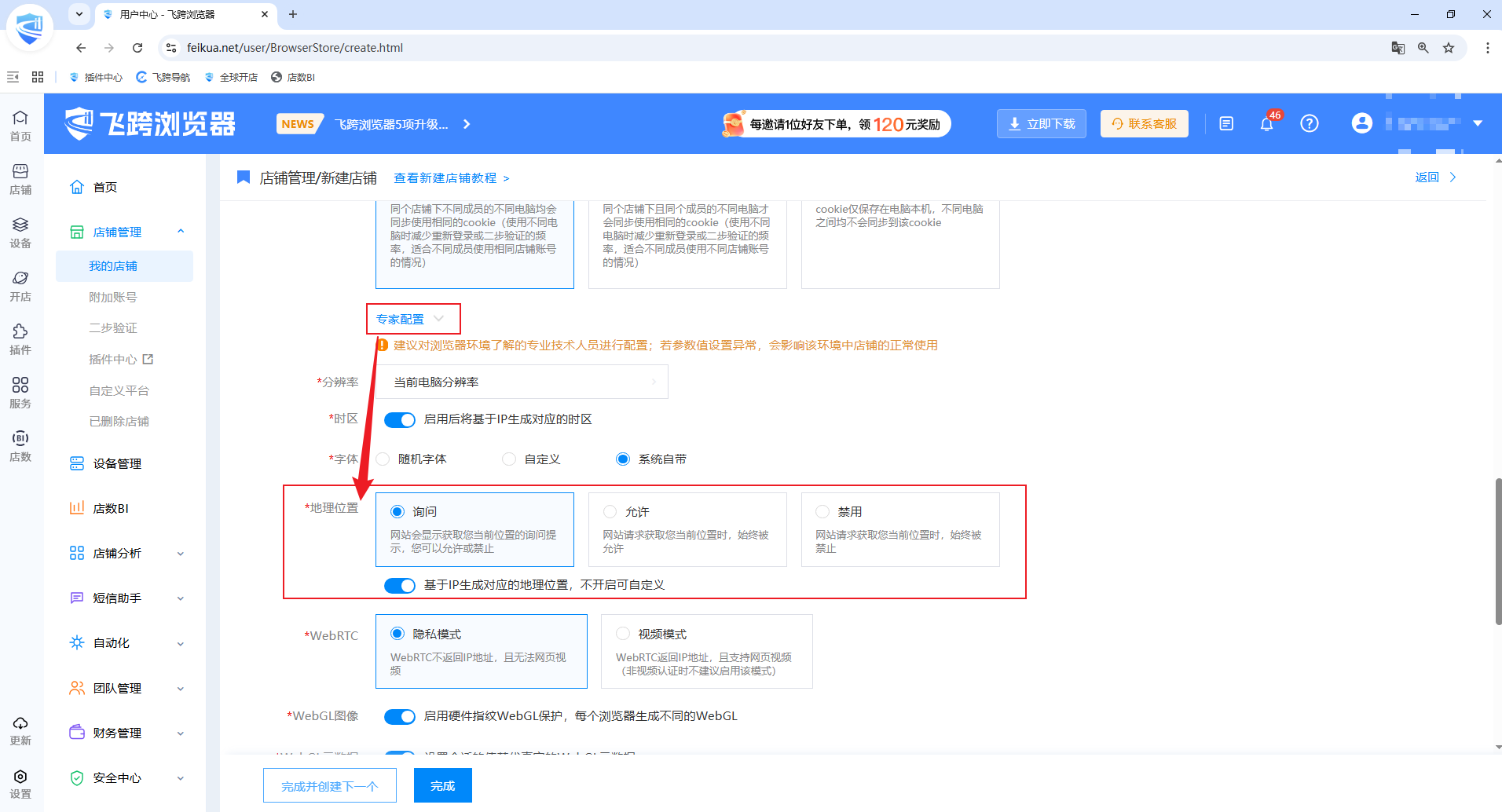
Task: Select the 自定义 font radio option
Action: 509,459
